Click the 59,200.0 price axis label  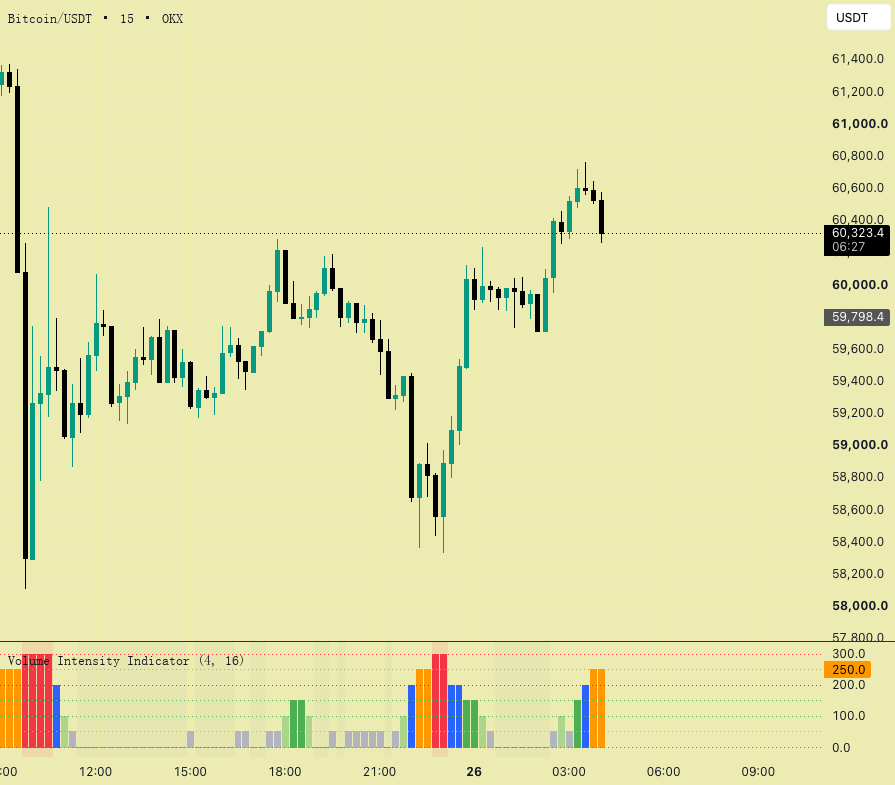(858, 413)
